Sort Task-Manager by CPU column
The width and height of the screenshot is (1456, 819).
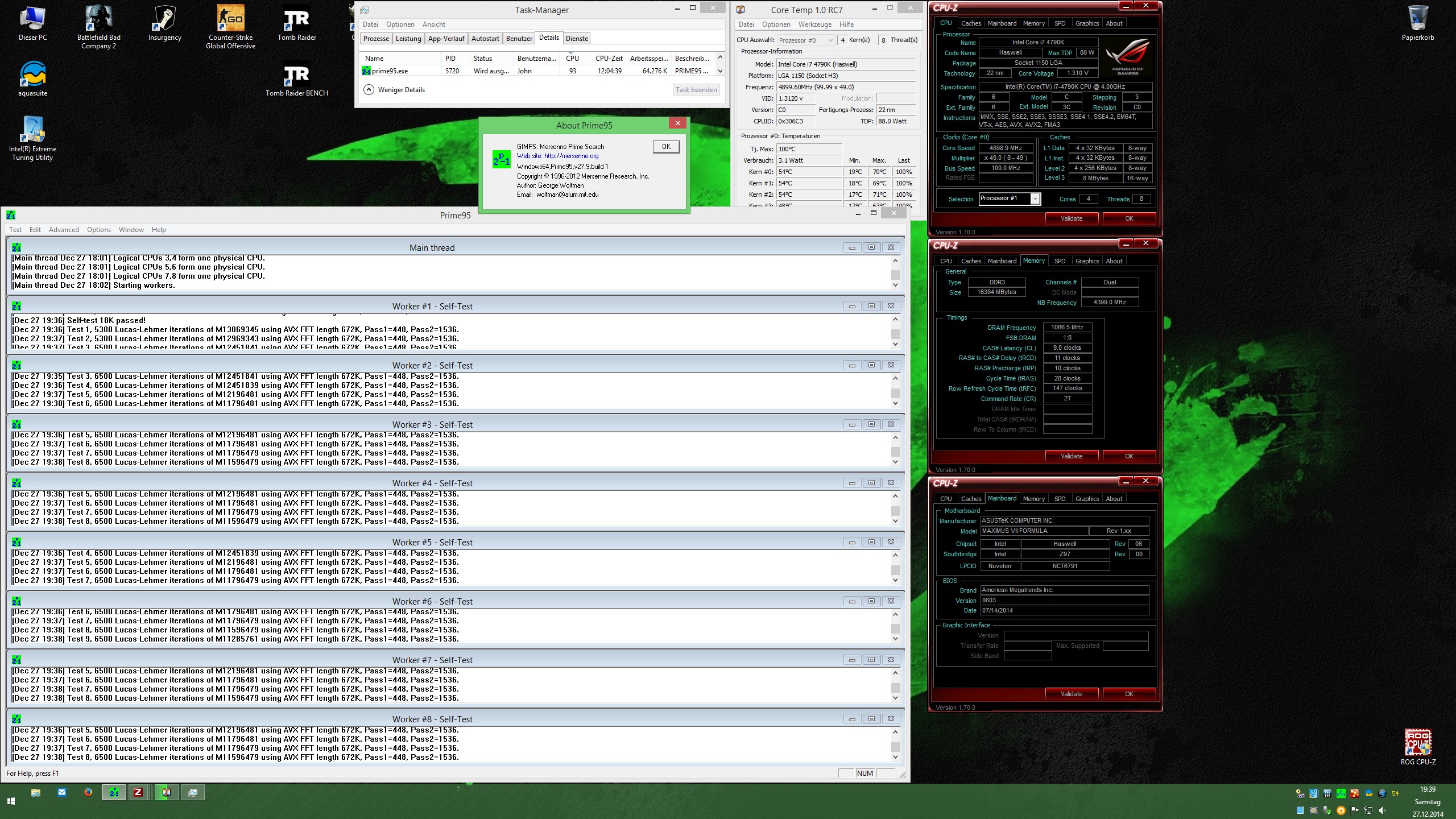point(572,58)
